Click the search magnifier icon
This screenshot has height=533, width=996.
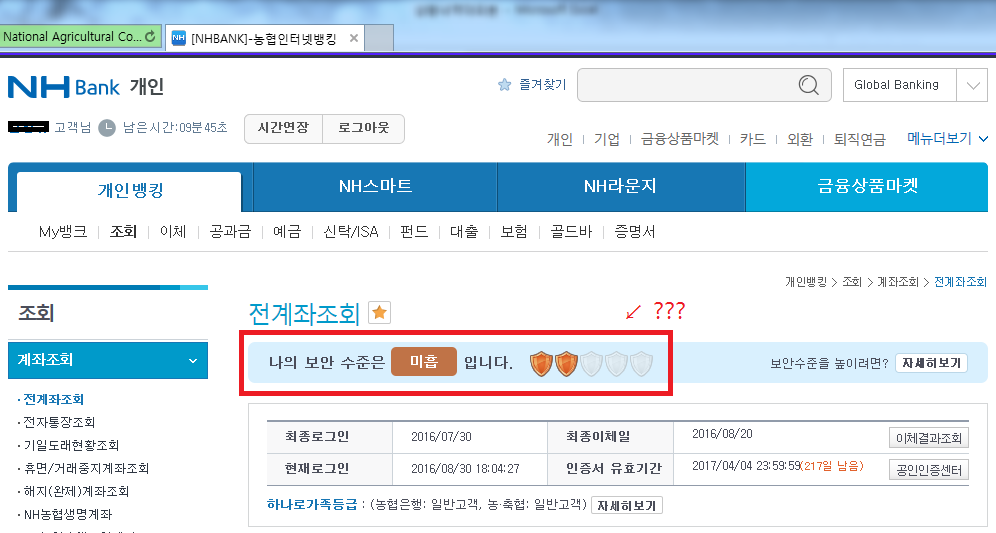[809, 85]
